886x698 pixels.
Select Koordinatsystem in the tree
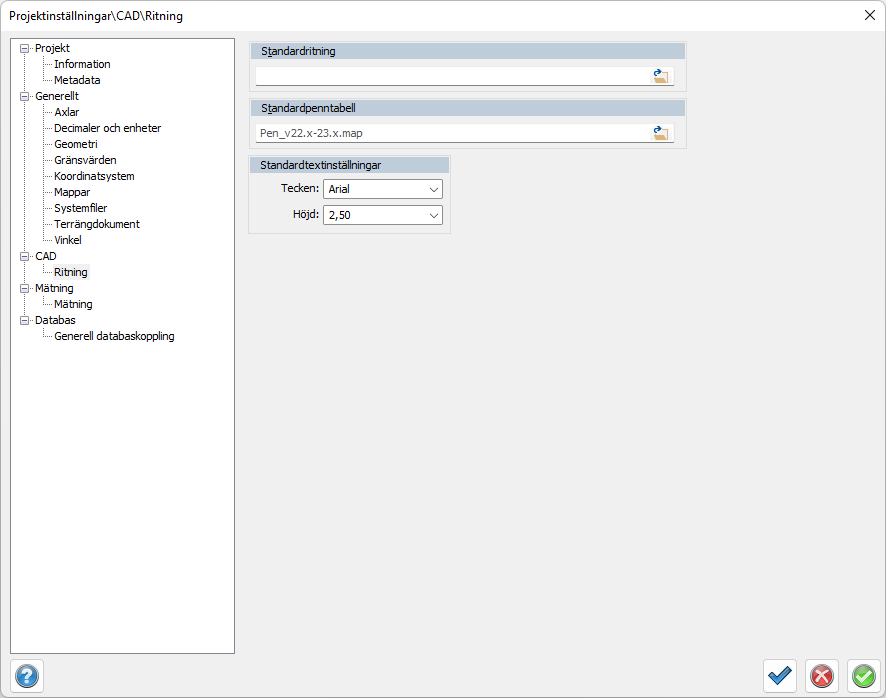94,176
